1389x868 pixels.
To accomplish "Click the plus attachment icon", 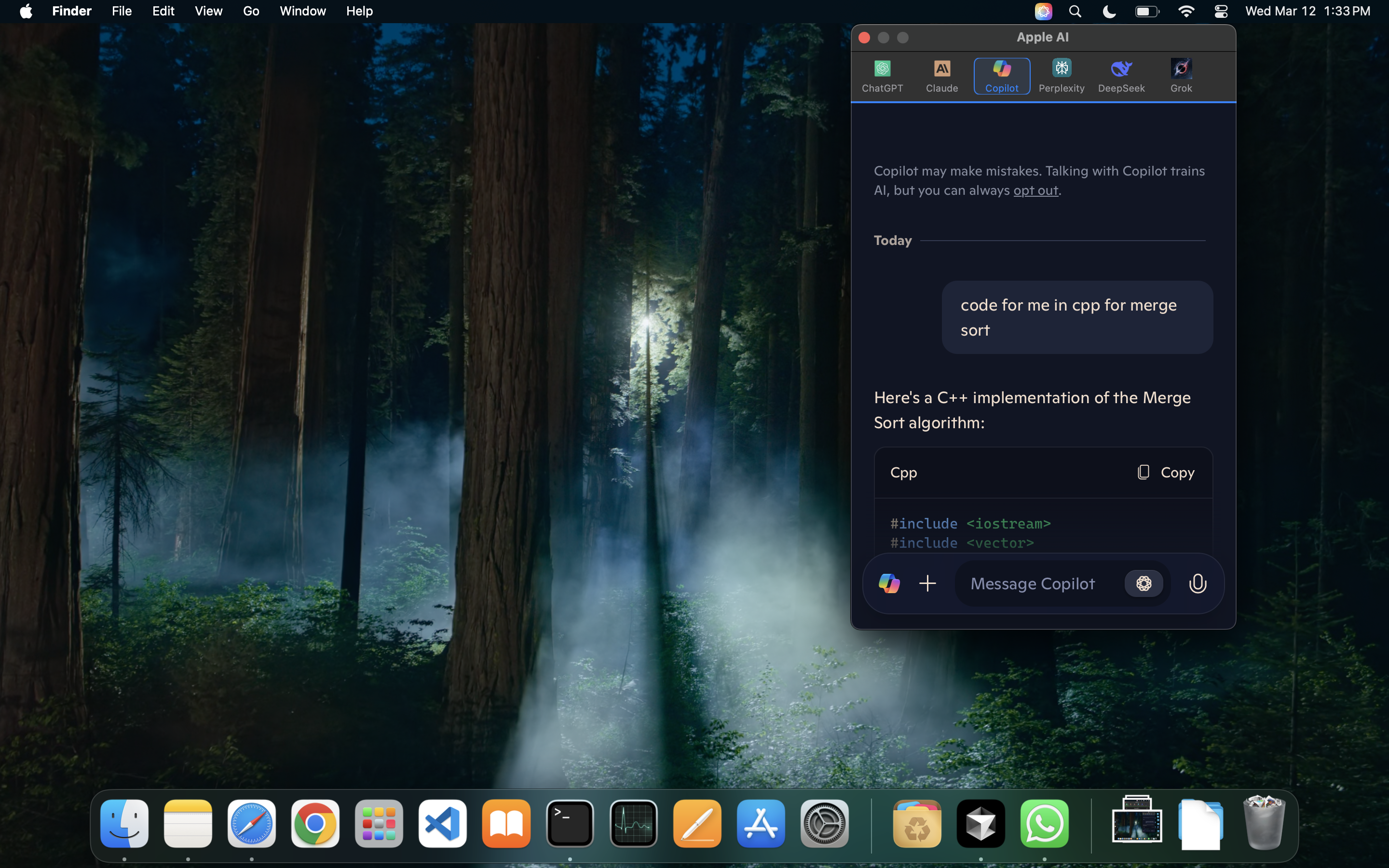I will tap(927, 584).
